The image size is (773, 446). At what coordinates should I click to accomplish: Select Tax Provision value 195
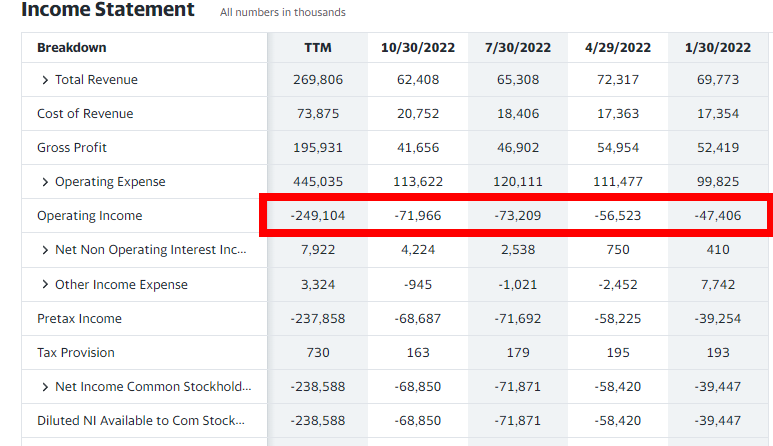(618, 353)
